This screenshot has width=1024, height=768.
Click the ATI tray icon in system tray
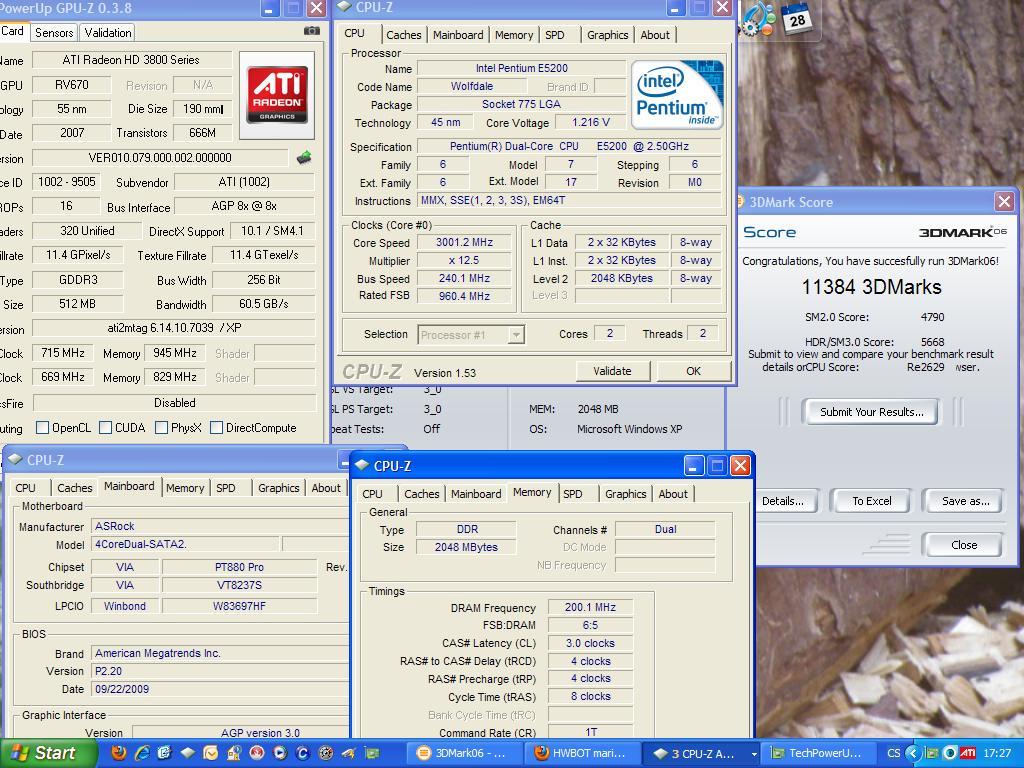(x=968, y=753)
